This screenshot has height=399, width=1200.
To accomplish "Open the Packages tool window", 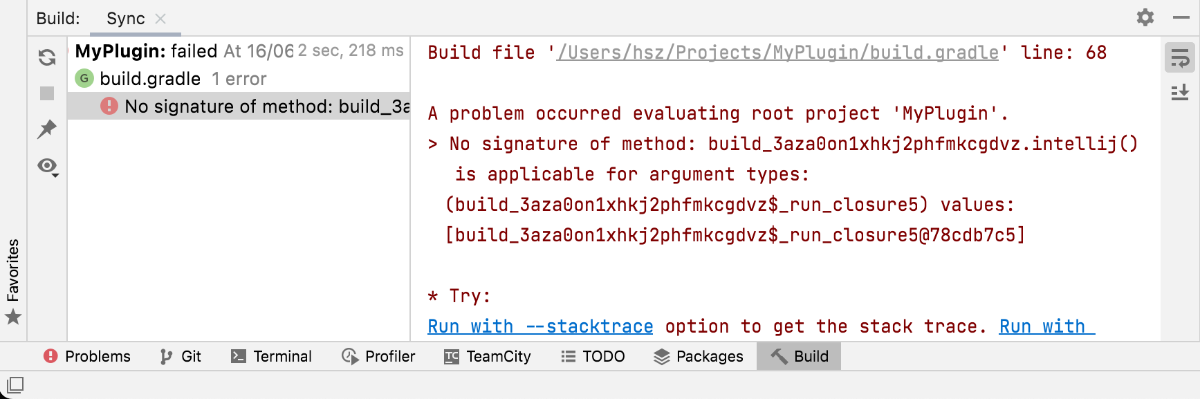I will (698, 356).
